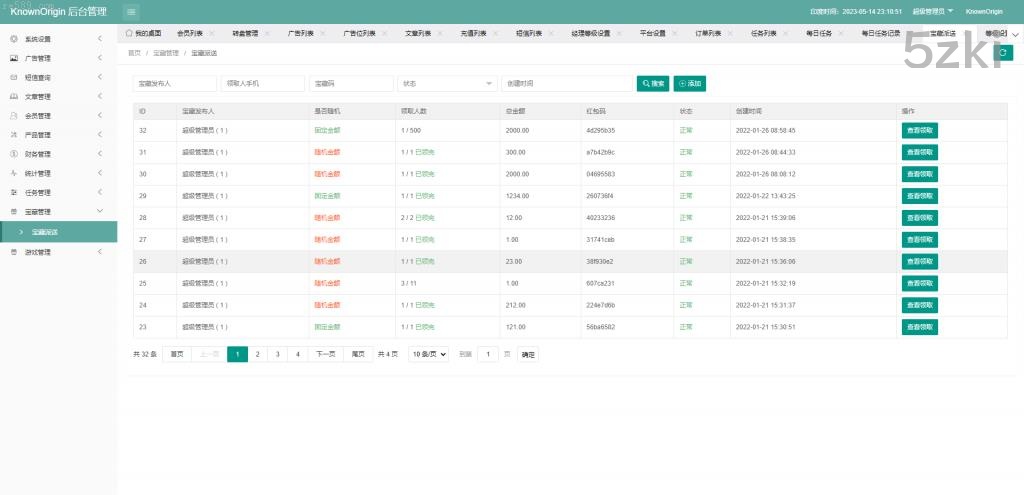This screenshot has height=495, width=1024.
Task: Click the 我的桌面 home tab icon
Action: pyautogui.click(x=129, y=33)
